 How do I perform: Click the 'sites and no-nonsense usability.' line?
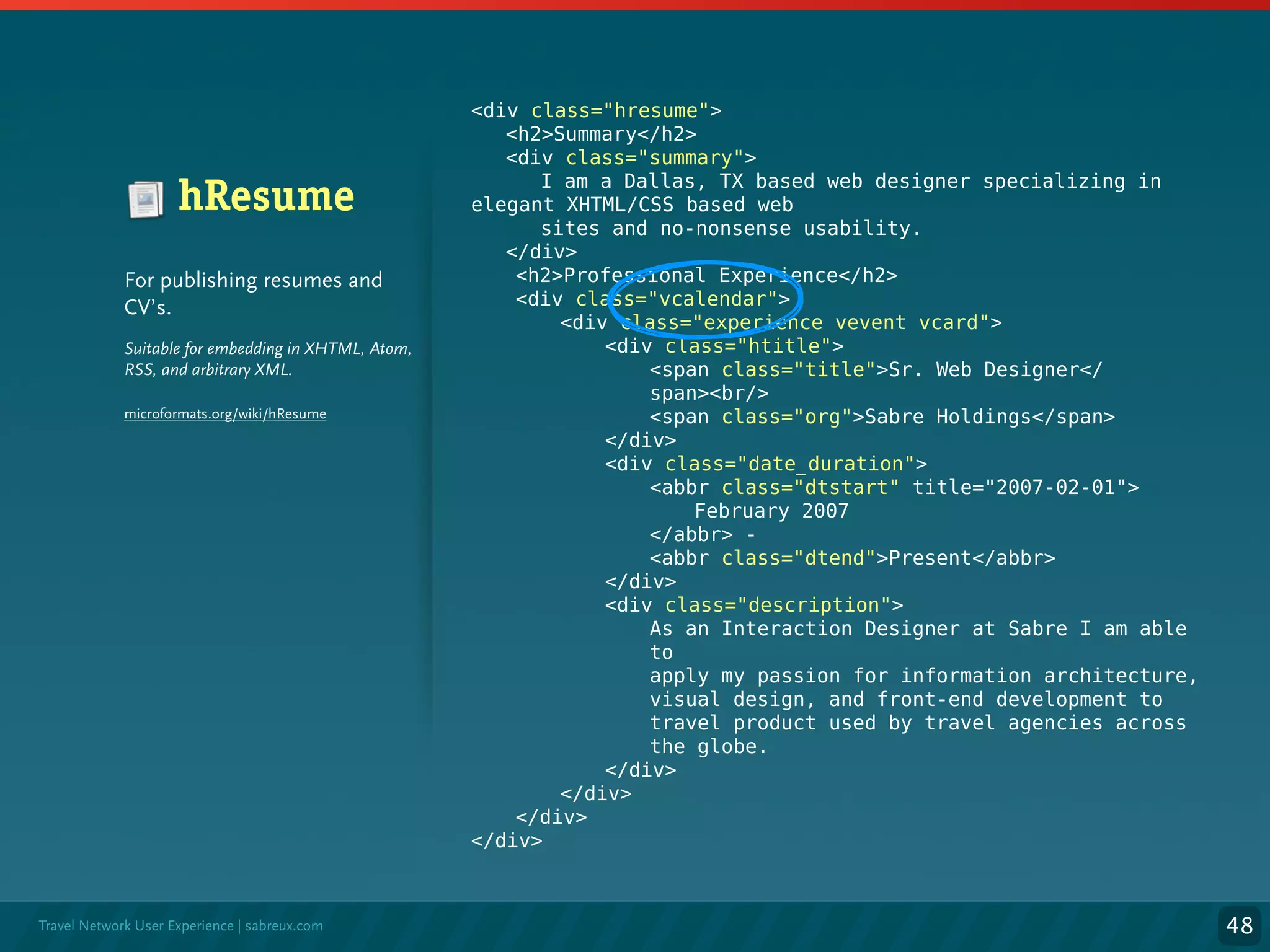point(731,228)
